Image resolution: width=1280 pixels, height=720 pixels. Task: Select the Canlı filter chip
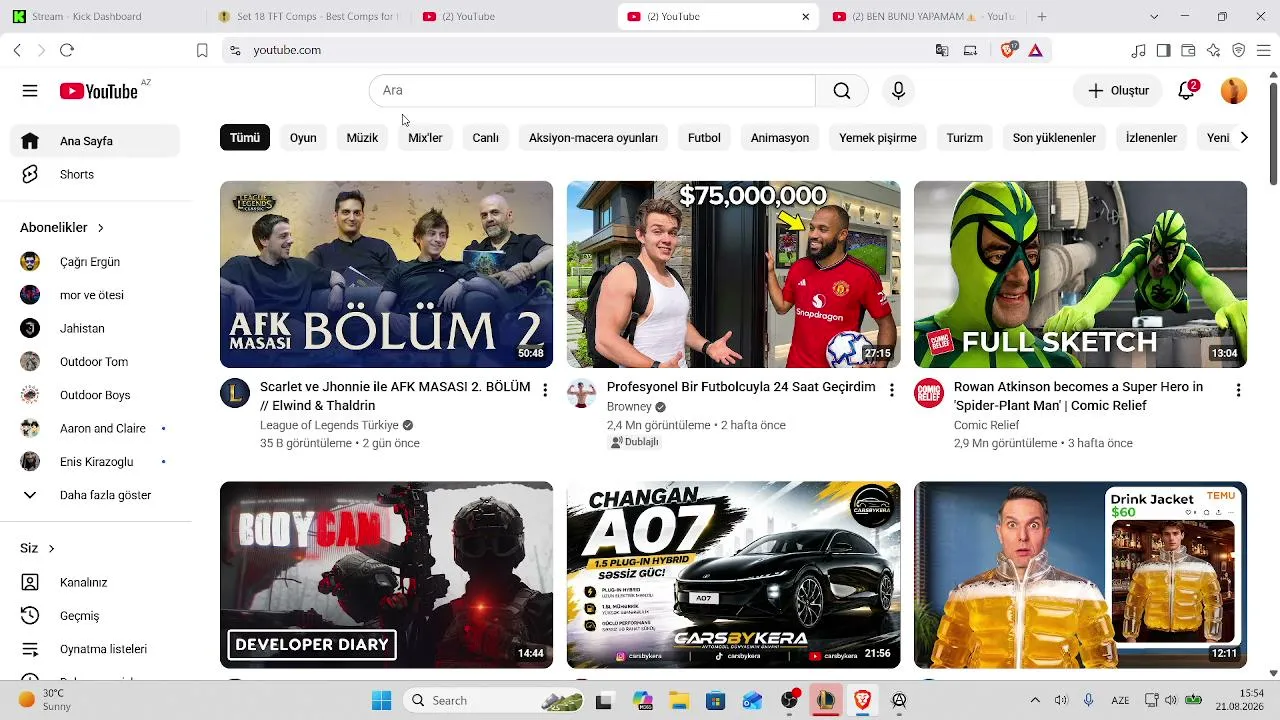point(486,138)
